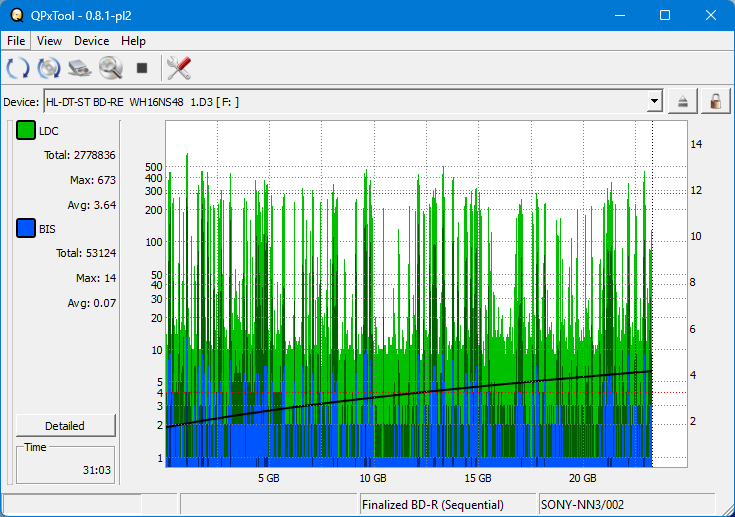The width and height of the screenshot is (735, 517).
Task: Close the QPxTool window
Action: pyautogui.click(x=711, y=15)
